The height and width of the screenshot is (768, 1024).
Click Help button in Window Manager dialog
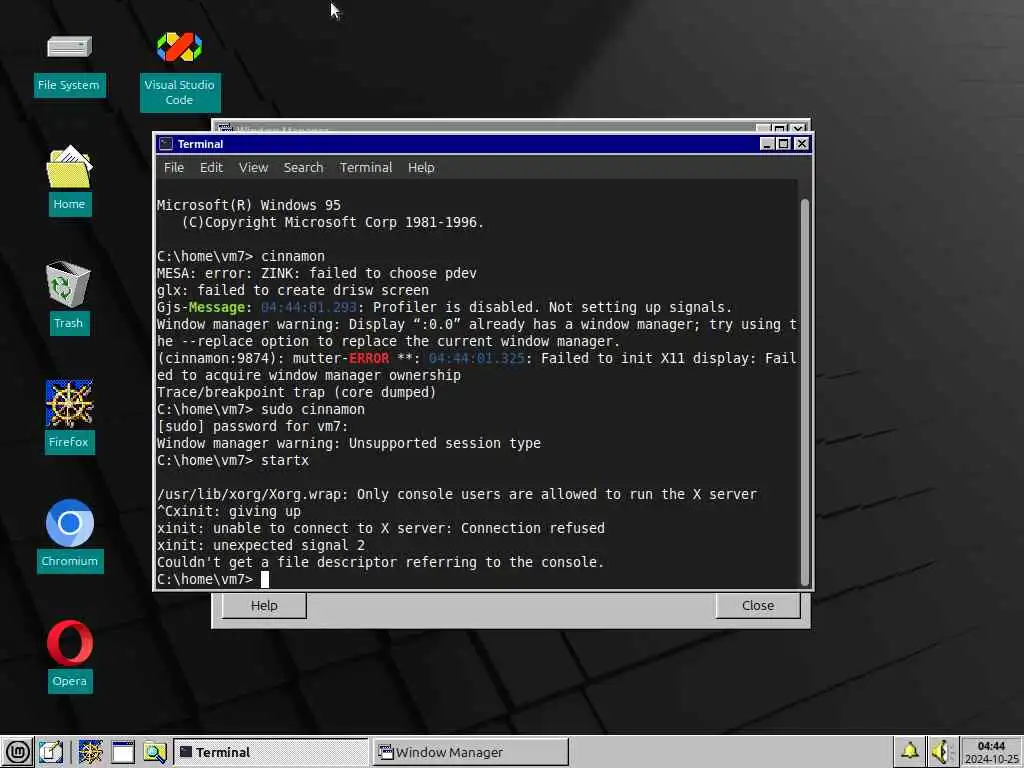coord(264,605)
